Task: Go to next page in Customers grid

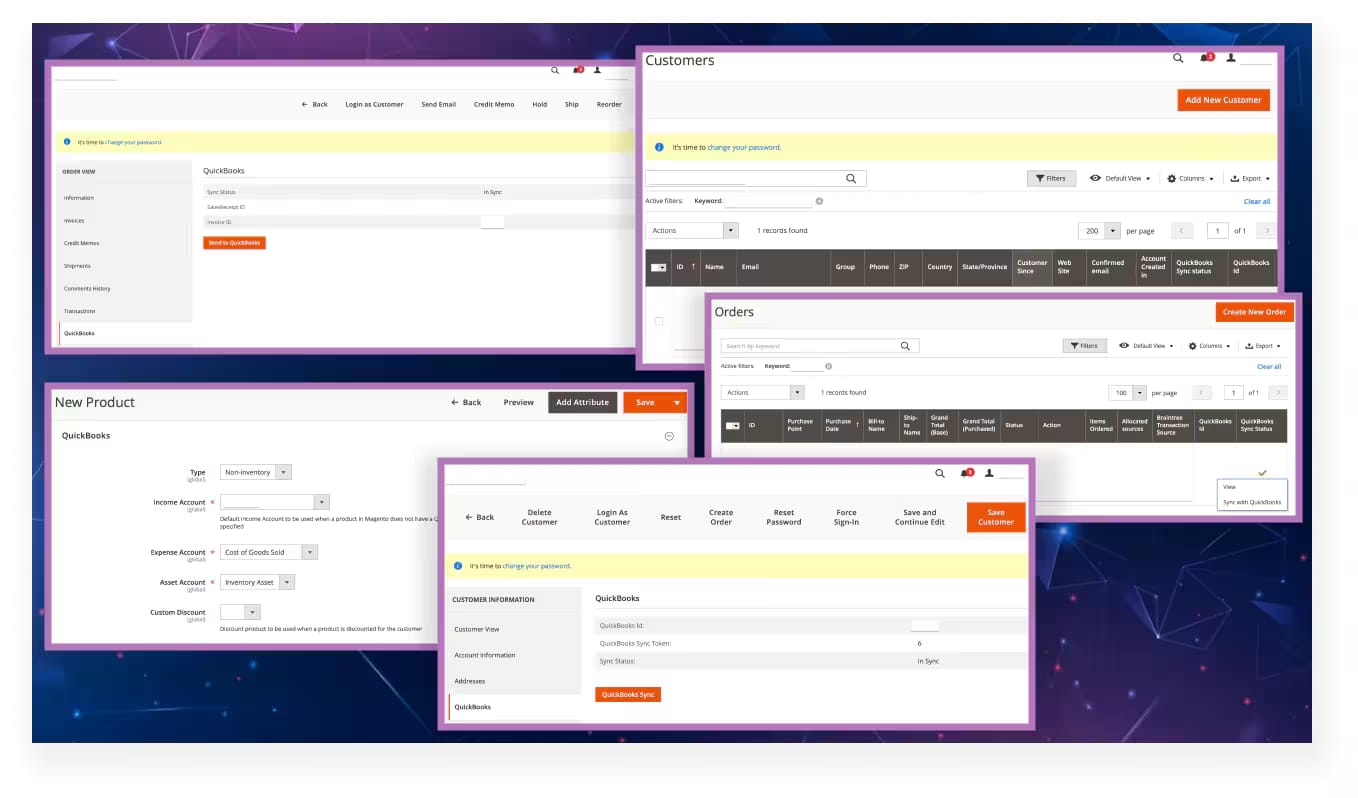Action: pyautogui.click(x=1267, y=231)
